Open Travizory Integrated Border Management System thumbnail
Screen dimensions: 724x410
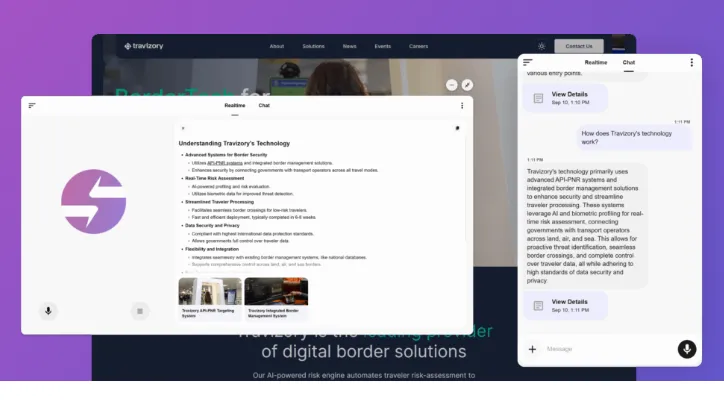[x=276, y=296]
